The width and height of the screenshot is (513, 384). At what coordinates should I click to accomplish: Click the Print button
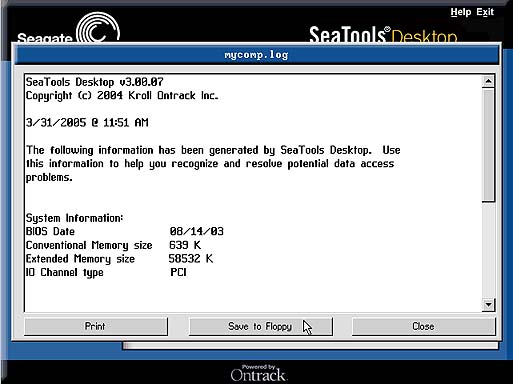point(96,326)
